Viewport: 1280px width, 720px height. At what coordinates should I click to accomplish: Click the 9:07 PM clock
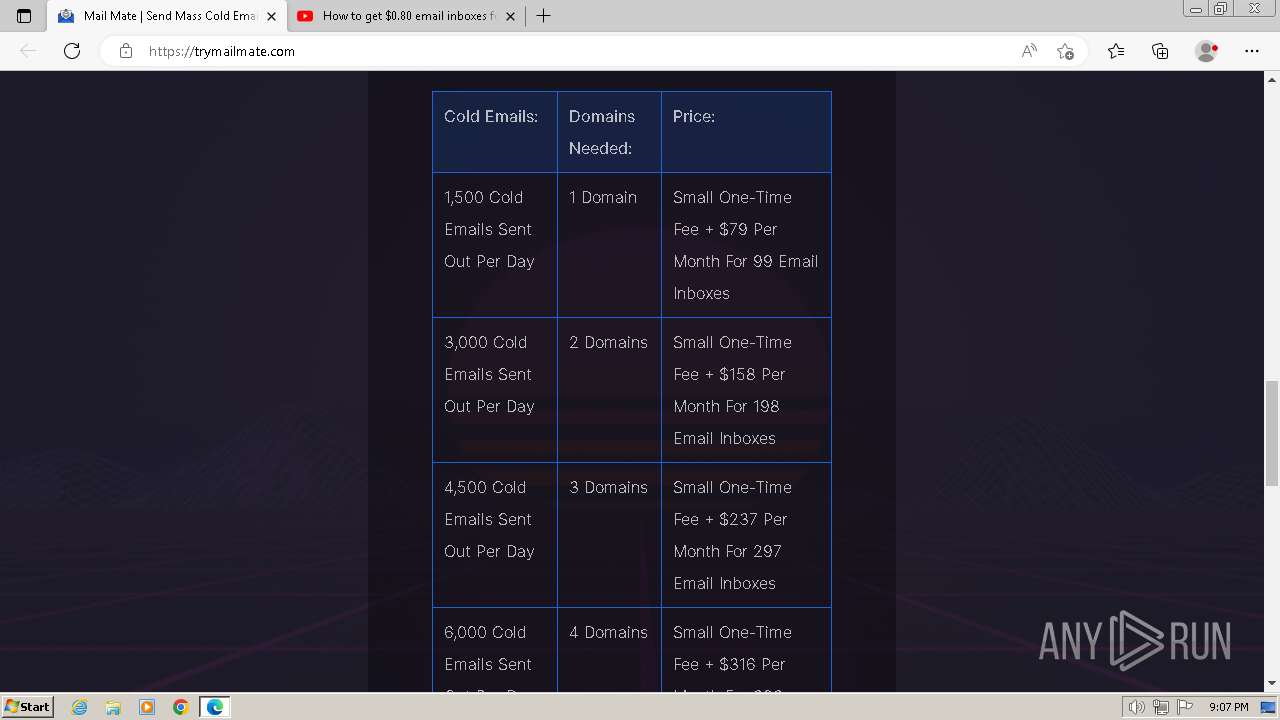click(1228, 707)
